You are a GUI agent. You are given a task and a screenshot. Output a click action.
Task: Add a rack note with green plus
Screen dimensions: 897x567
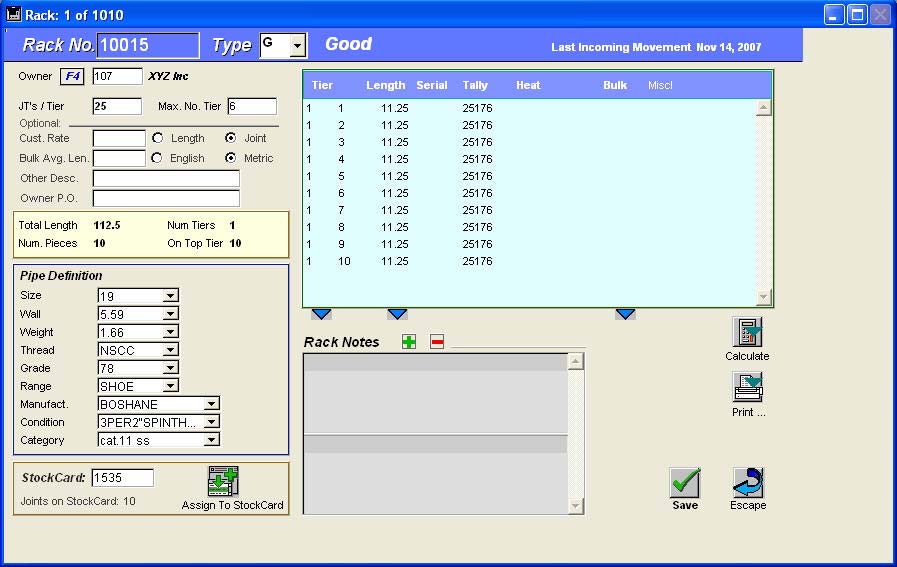coord(409,342)
